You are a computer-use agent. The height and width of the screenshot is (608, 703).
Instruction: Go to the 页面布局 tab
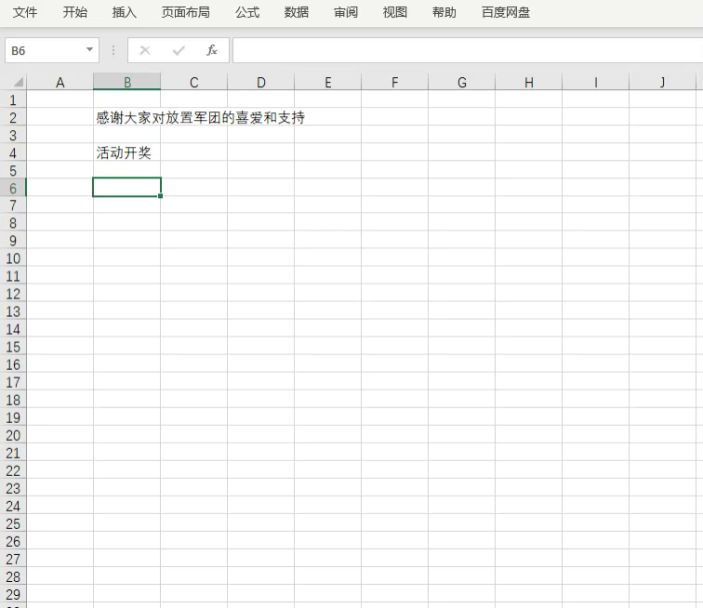pyautogui.click(x=186, y=13)
